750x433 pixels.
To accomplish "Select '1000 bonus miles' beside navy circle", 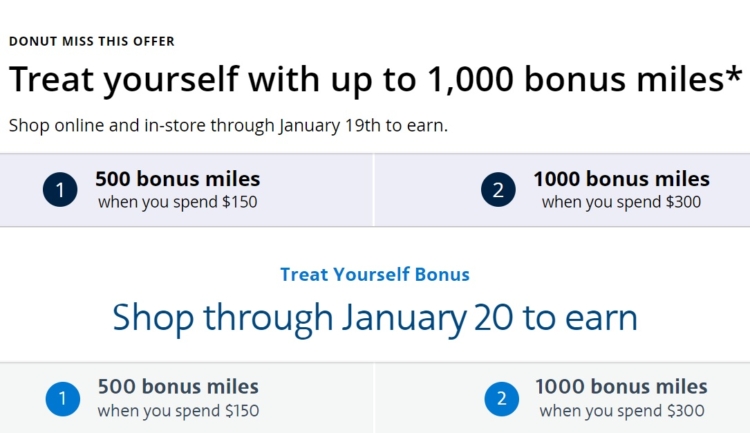I will click(621, 179).
